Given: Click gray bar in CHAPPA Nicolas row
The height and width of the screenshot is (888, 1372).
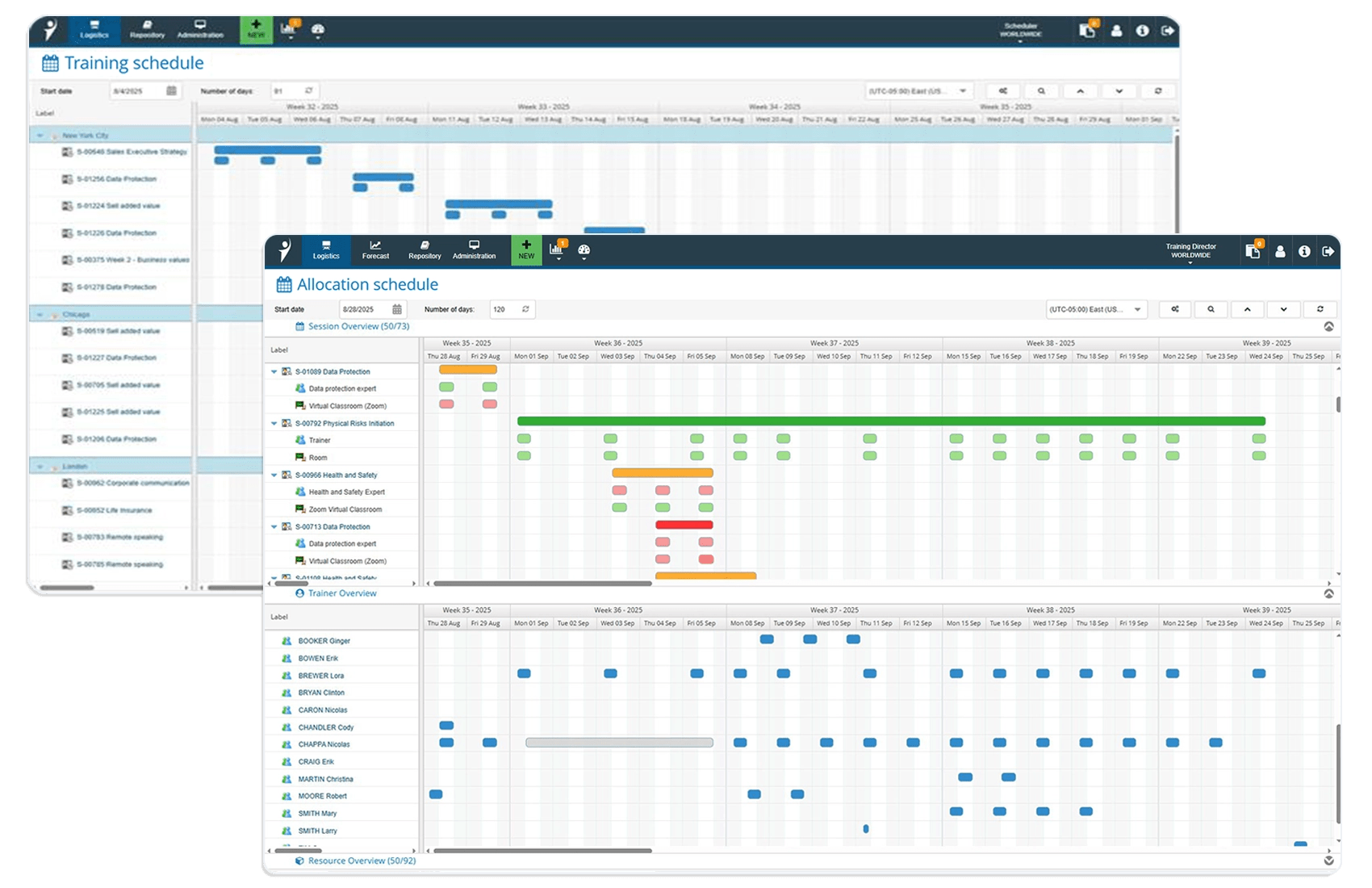Looking at the screenshot, I should click(x=619, y=743).
